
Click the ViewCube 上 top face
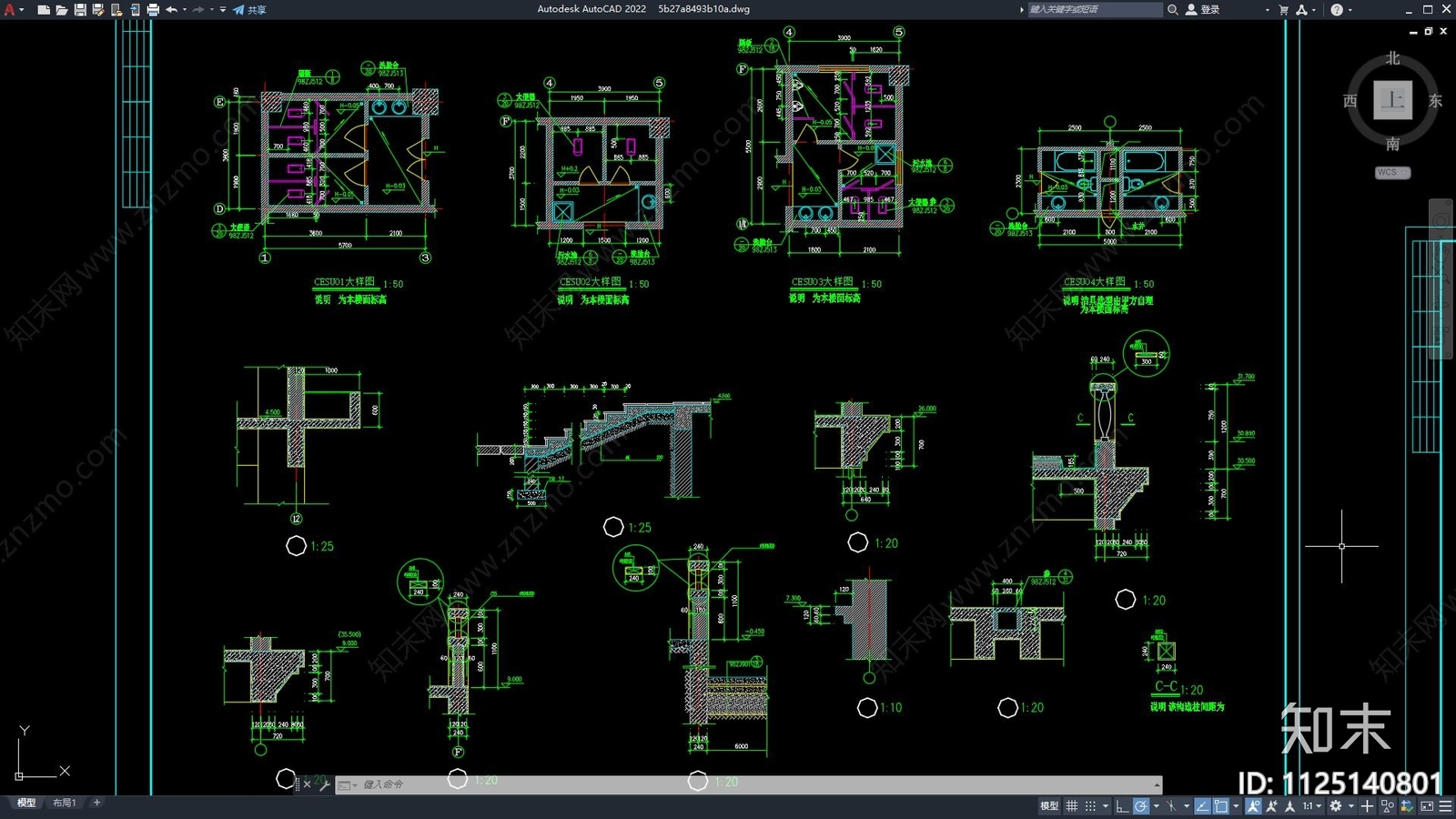click(x=1392, y=100)
